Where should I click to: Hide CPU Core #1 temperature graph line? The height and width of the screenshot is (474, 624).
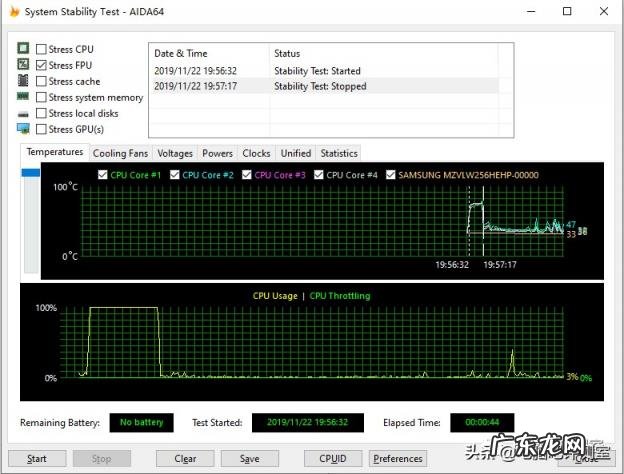(103, 175)
